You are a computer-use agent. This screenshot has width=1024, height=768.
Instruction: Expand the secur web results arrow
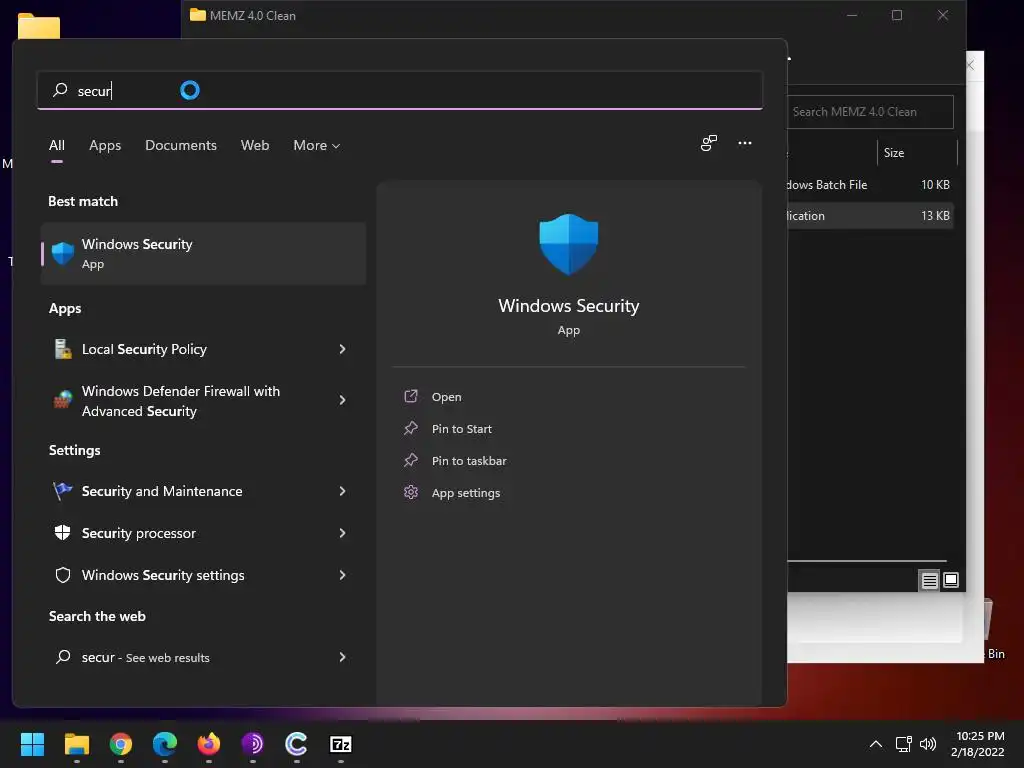(x=342, y=657)
